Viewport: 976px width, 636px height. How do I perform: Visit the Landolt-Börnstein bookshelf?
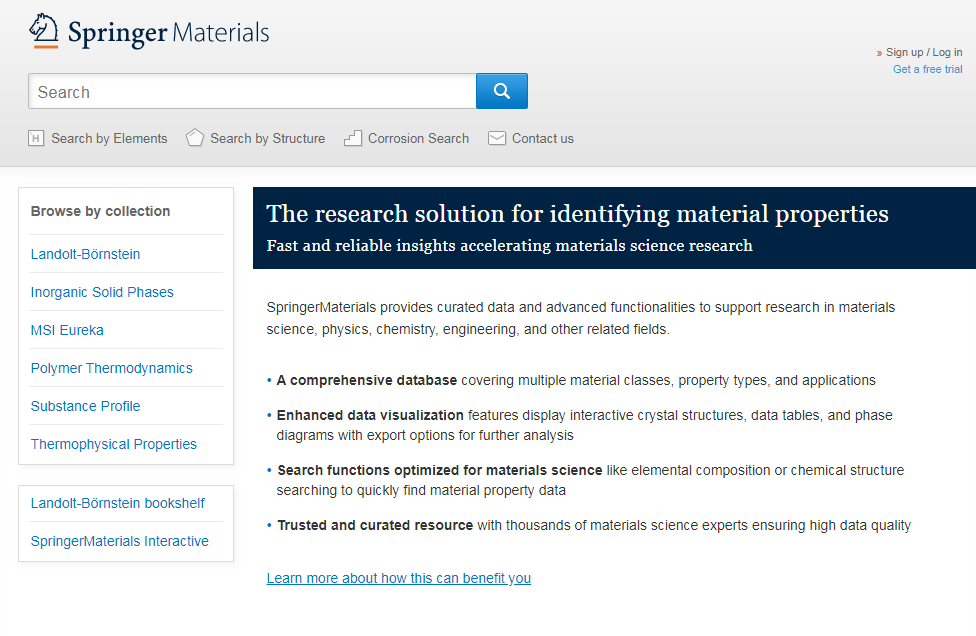[118, 503]
